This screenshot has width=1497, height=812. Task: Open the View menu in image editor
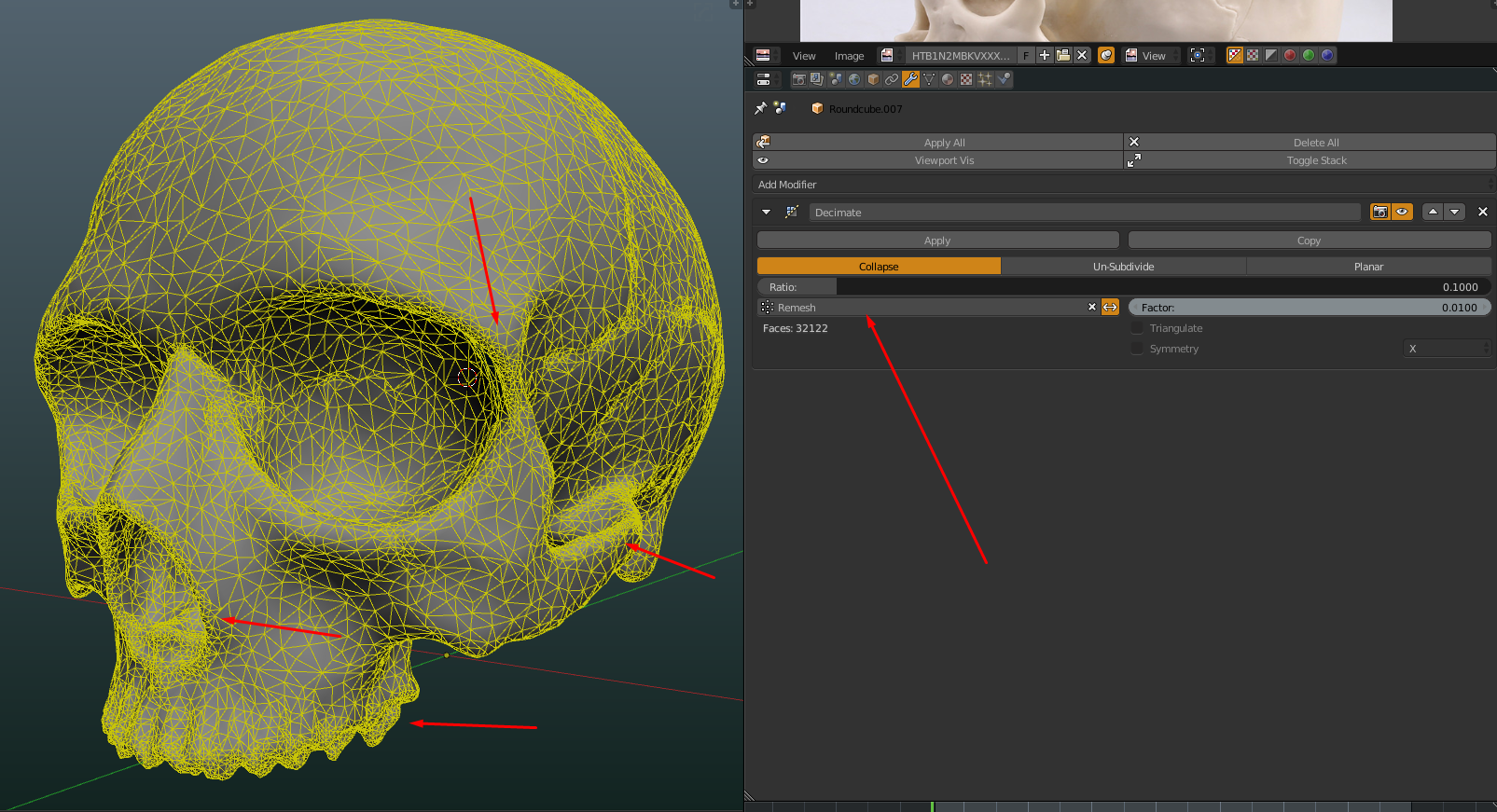[x=804, y=56]
